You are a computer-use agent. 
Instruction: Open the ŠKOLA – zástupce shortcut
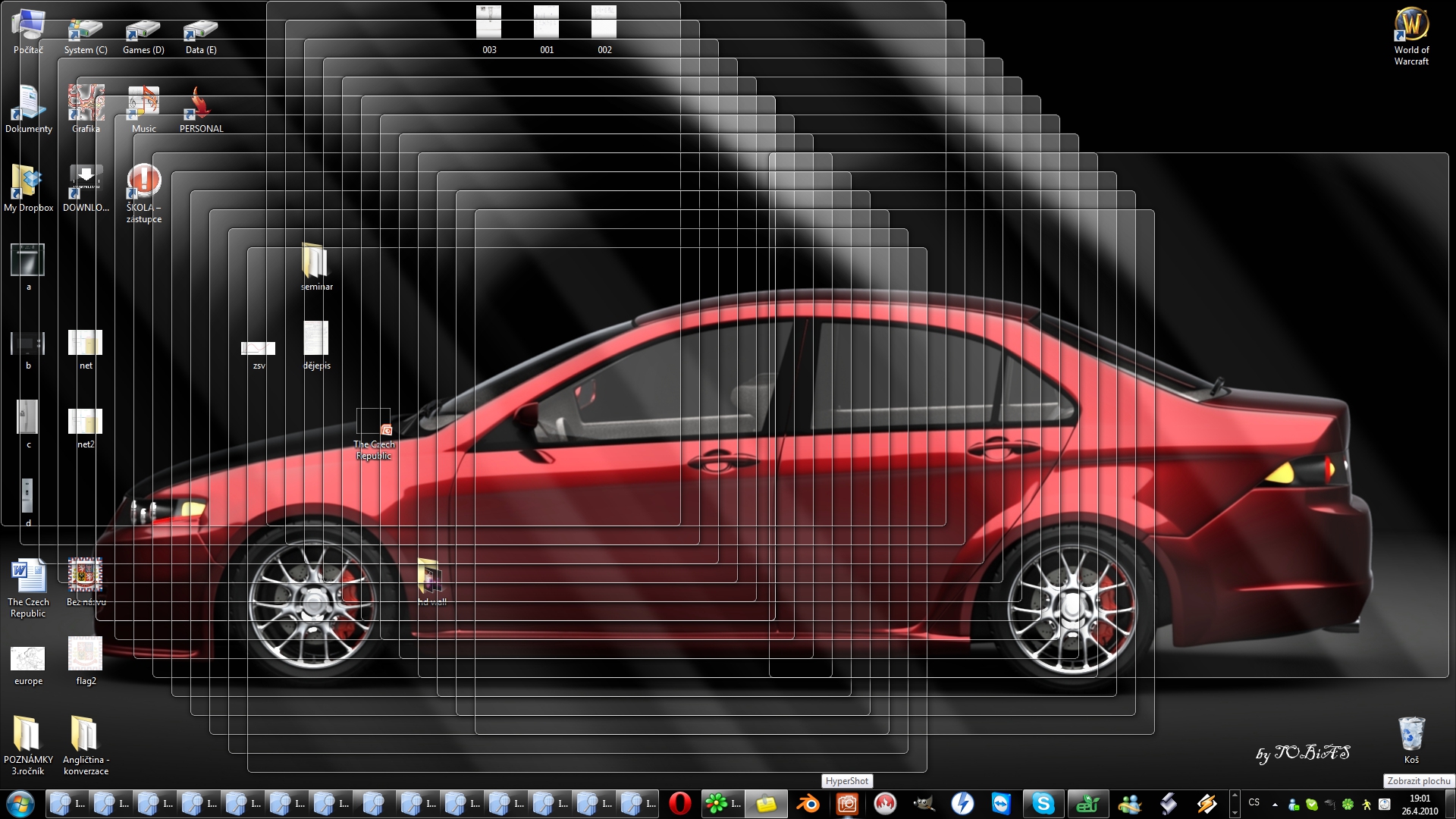click(143, 193)
